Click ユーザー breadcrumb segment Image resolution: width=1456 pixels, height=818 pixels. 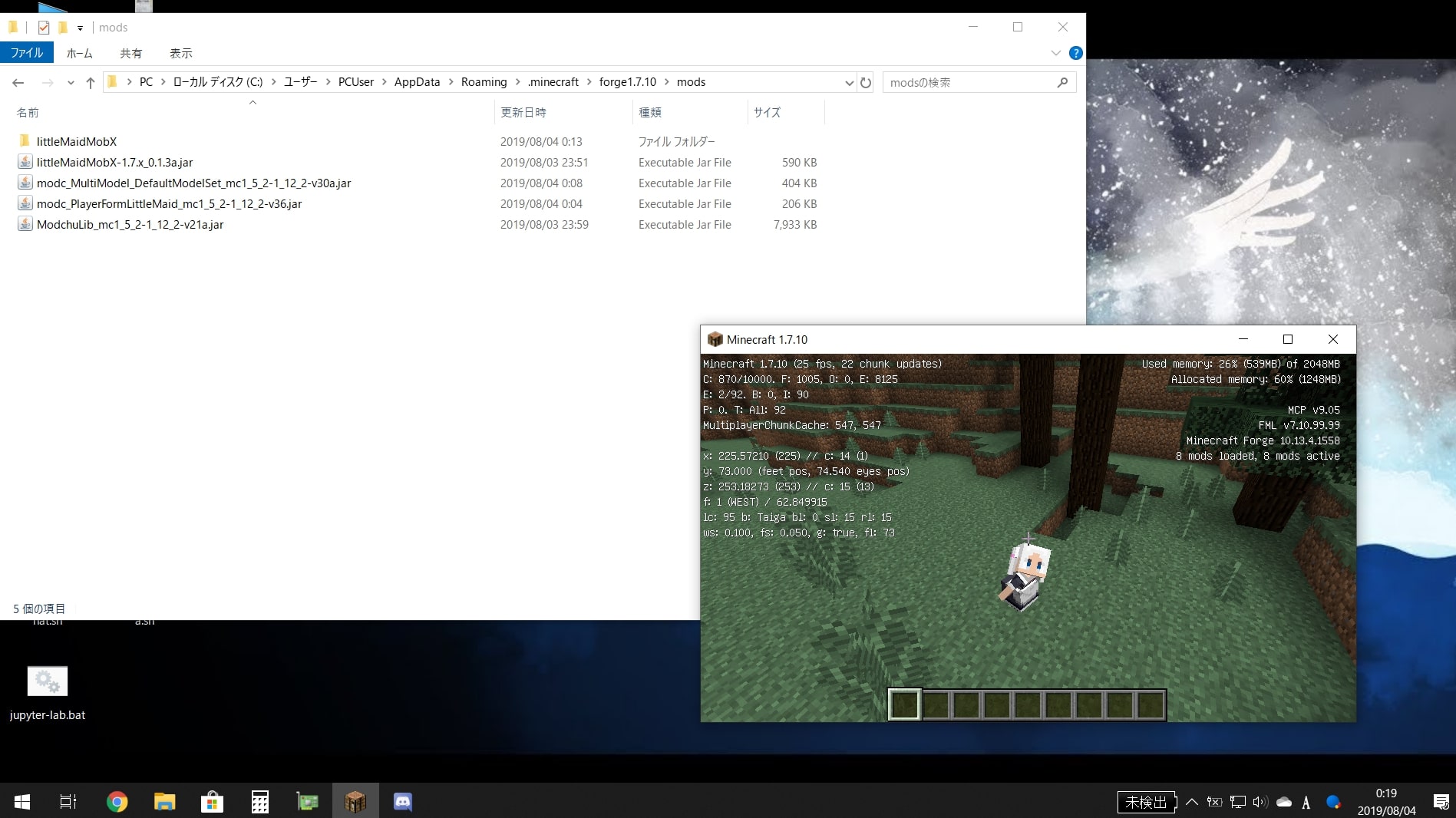(x=301, y=82)
